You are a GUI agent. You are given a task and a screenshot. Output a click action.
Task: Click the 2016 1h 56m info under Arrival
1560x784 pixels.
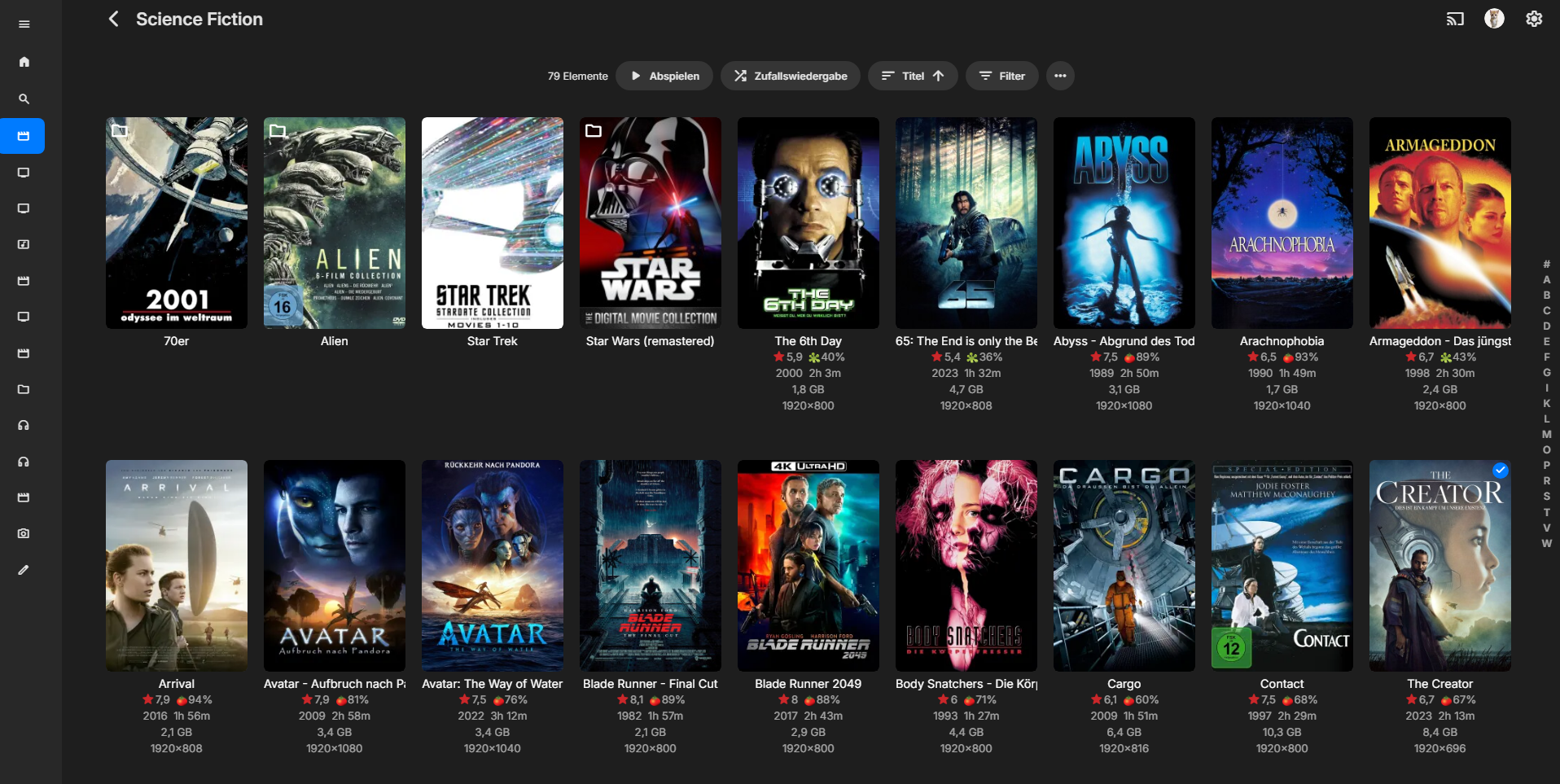tap(177, 716)
